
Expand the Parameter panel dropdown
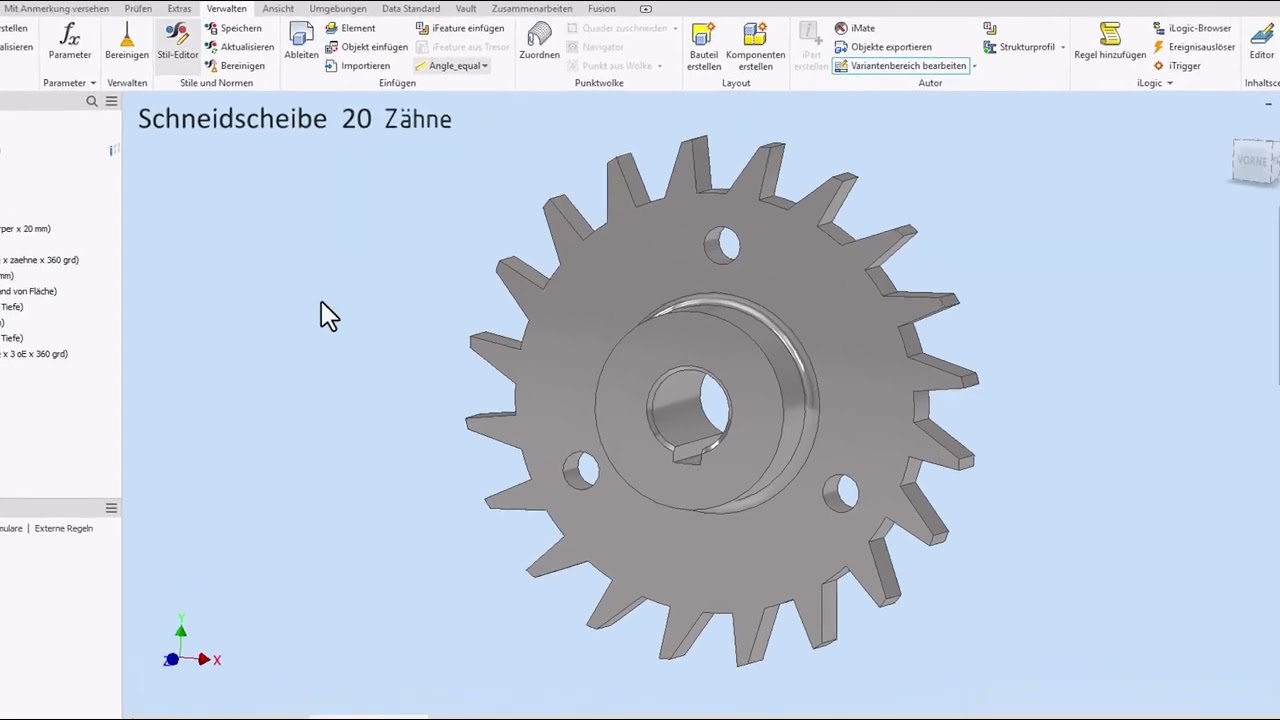click(93, 83)
